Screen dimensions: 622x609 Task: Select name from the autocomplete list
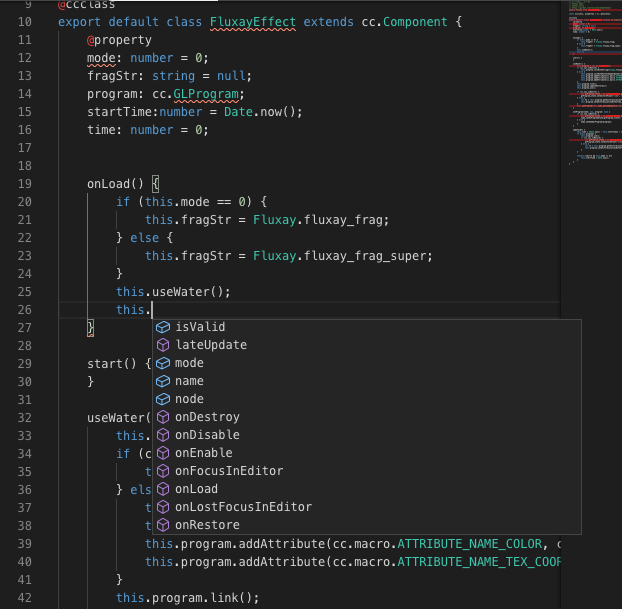367,381
